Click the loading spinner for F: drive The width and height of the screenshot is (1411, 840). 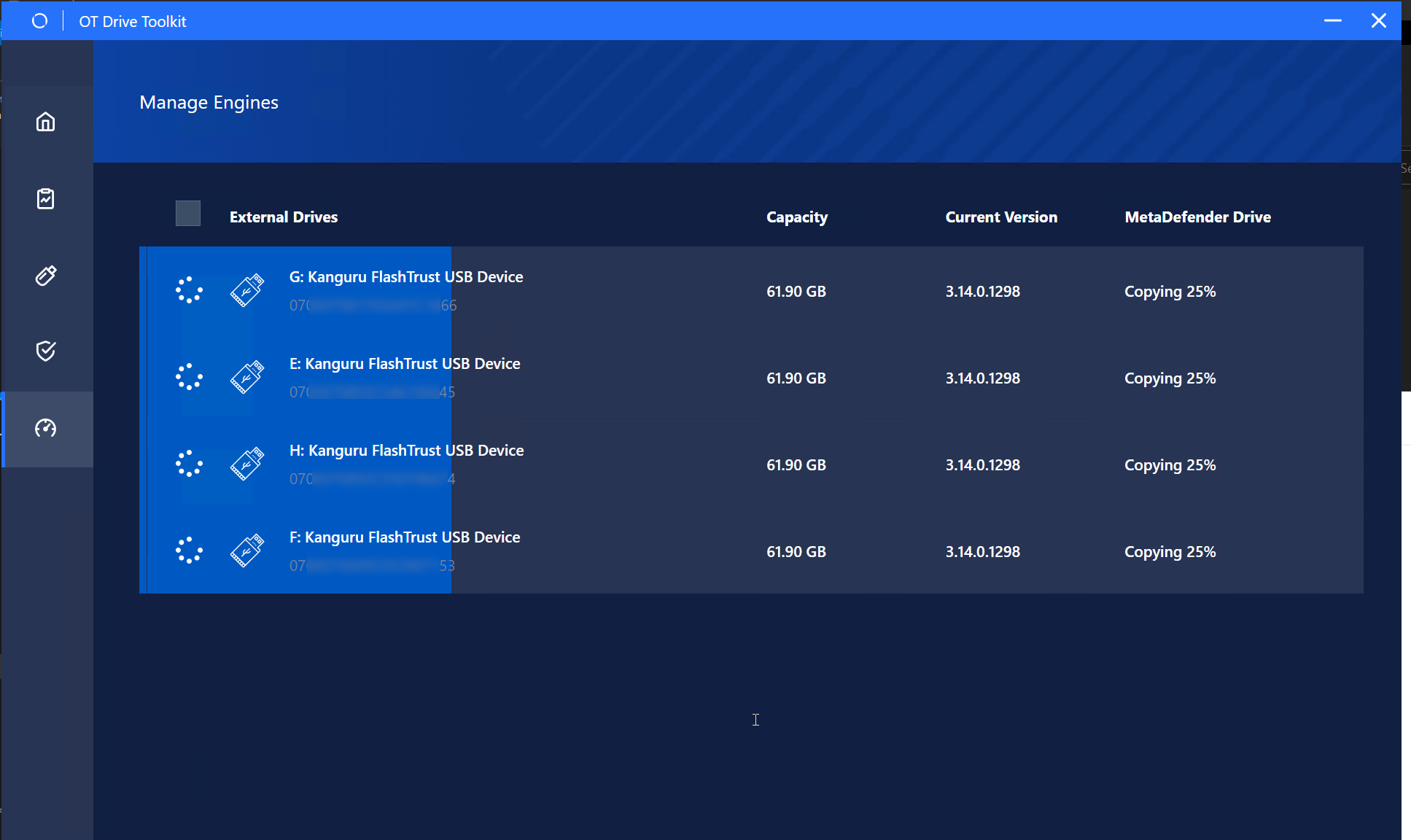190,551
